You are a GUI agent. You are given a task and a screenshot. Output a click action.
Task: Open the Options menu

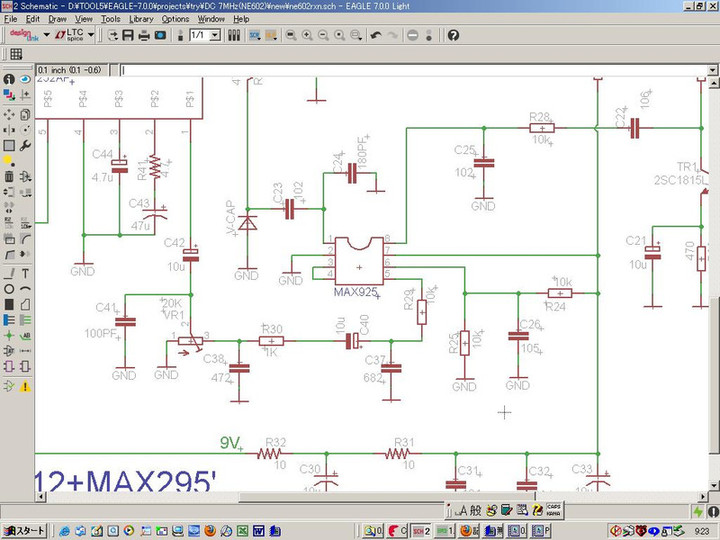175,19
